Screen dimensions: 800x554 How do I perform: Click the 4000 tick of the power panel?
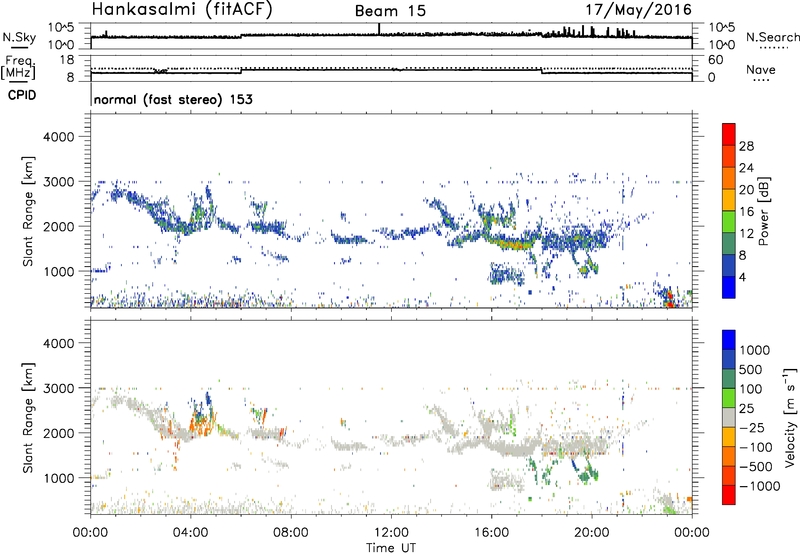(58, 137)
